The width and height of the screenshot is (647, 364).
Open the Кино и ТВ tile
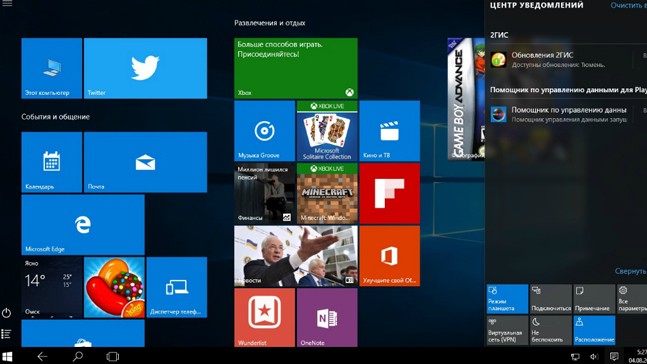point(390,131)
